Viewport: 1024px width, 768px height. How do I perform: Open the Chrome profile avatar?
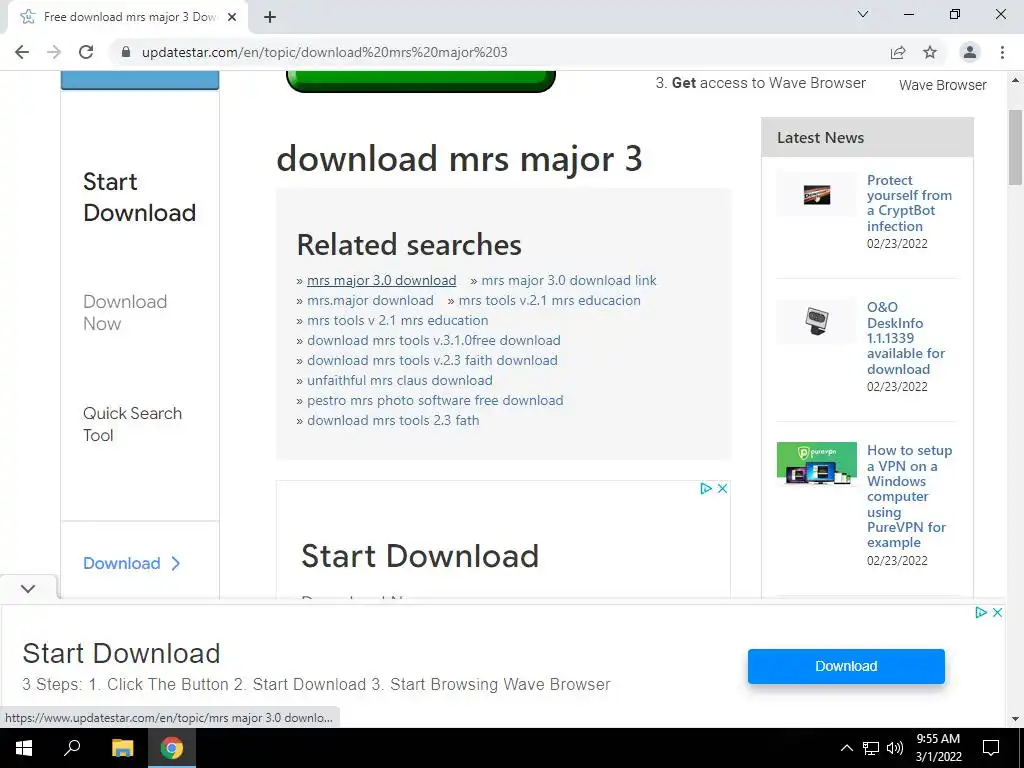[x=970, y=52]
